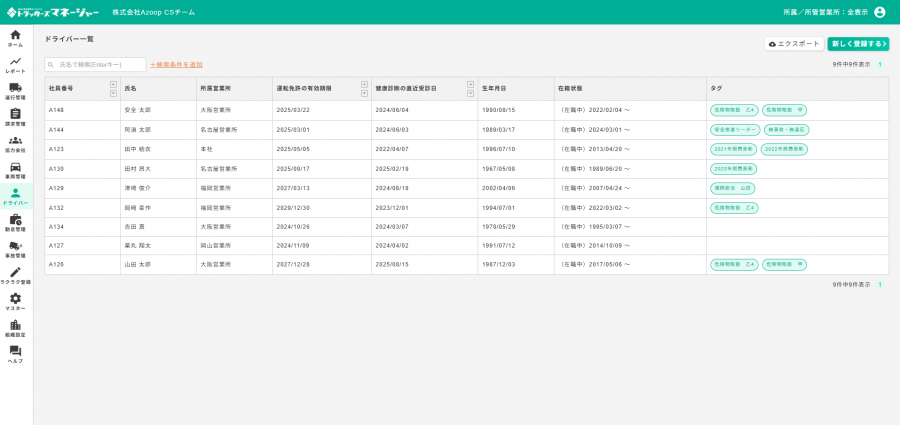The image size is (900, 425).
Task: Open the ラクラク登録 pencil icon
Action: coord(15,275)
